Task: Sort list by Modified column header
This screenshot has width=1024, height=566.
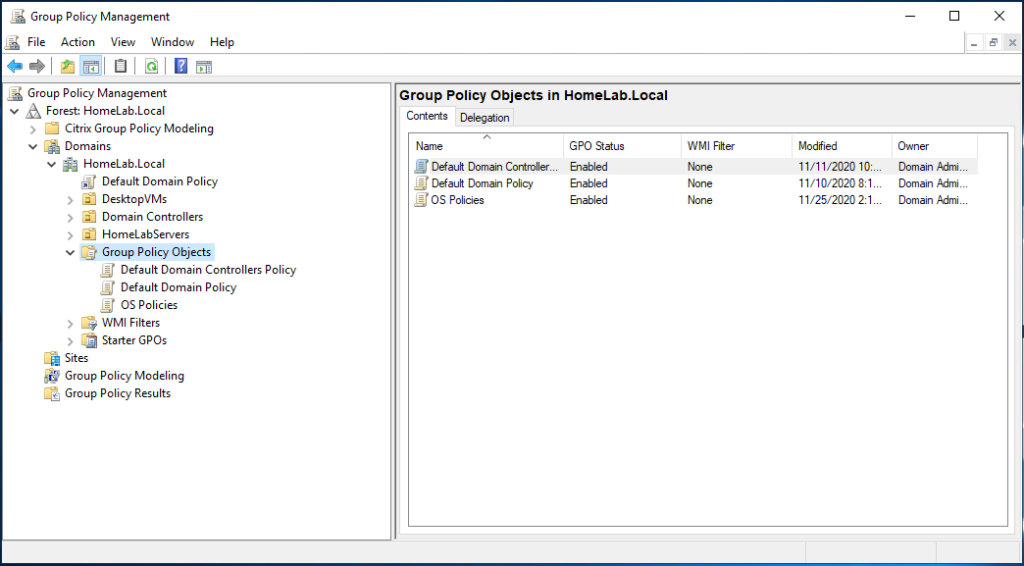Action: (842, 146)
